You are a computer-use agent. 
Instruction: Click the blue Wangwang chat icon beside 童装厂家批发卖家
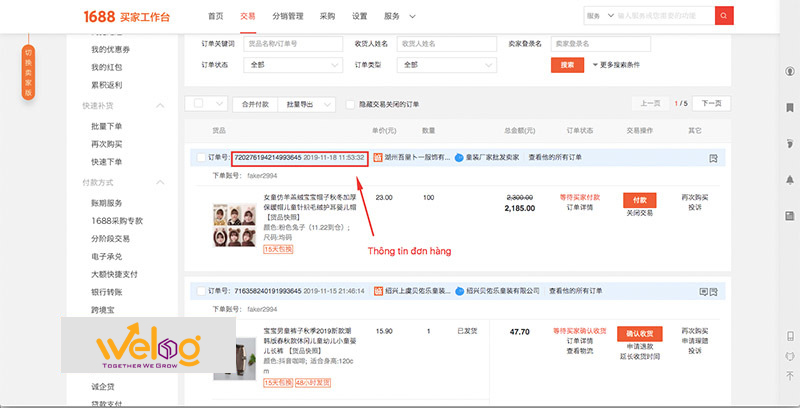(459, 158)
